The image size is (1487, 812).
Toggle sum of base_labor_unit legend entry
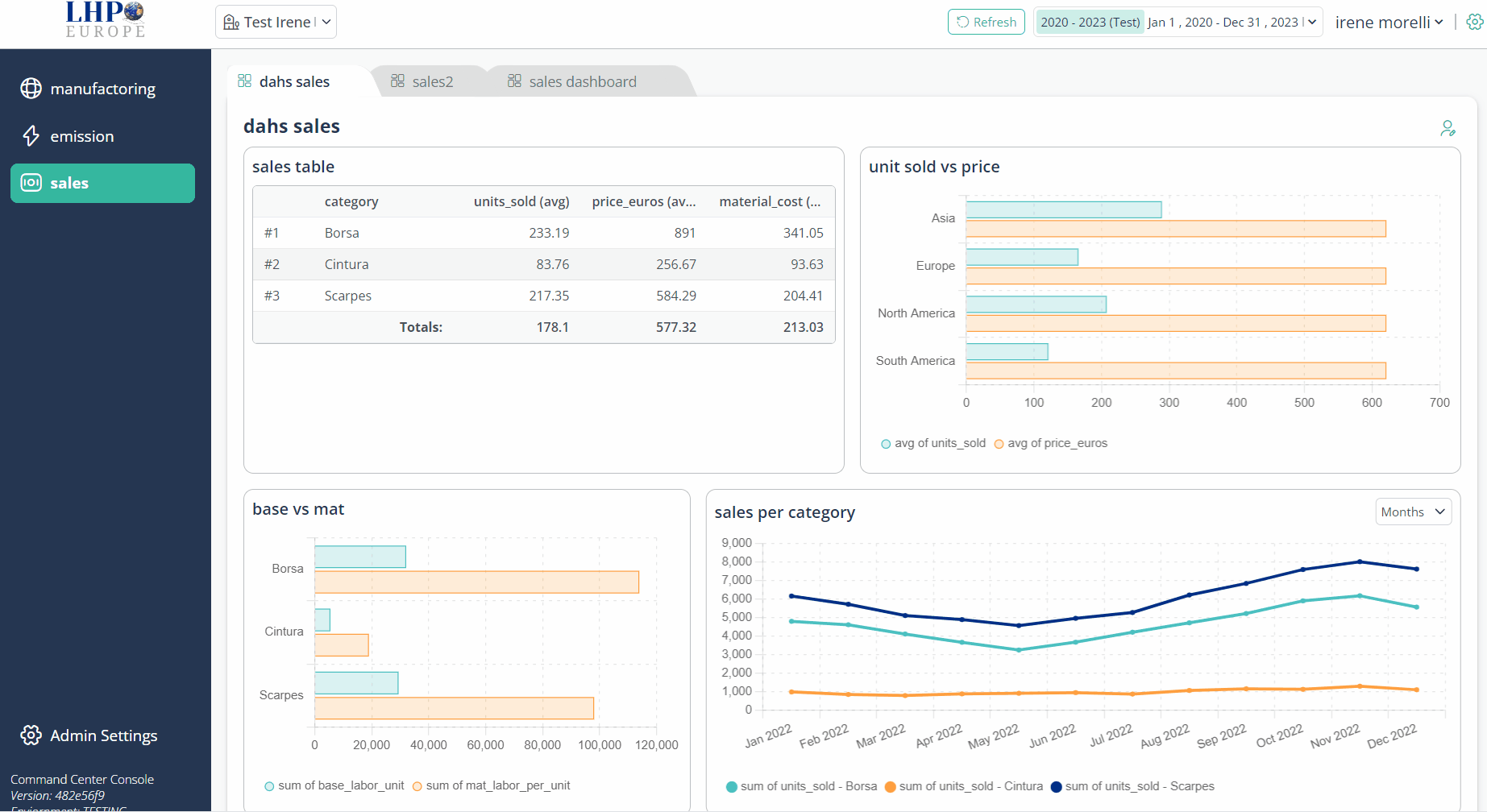(x=334, y=785)
